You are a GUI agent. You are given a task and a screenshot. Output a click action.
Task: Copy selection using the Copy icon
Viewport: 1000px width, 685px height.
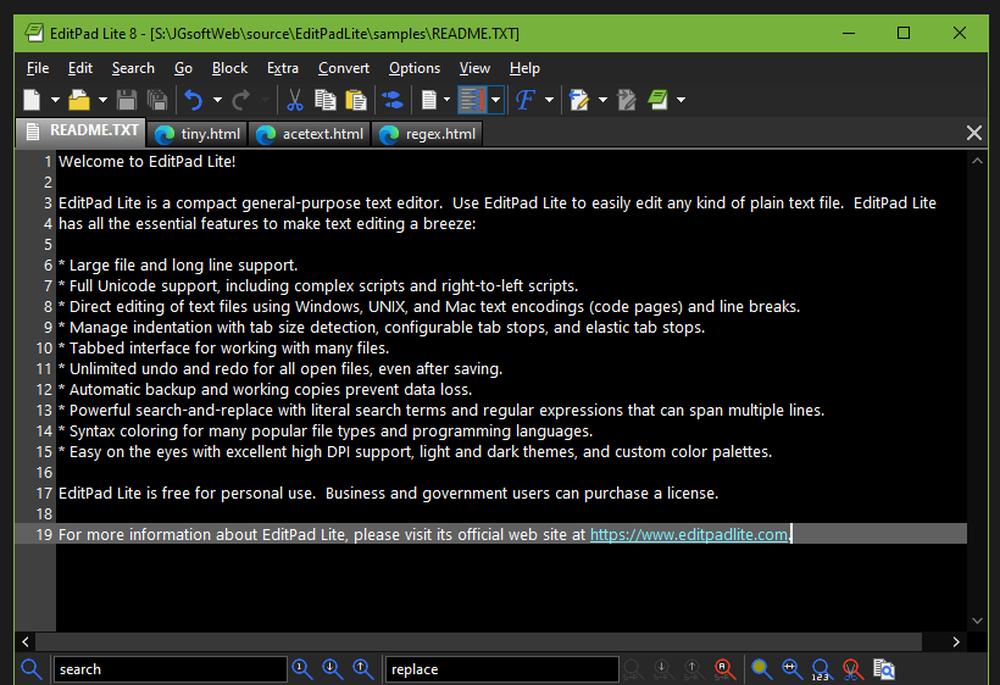325,100
